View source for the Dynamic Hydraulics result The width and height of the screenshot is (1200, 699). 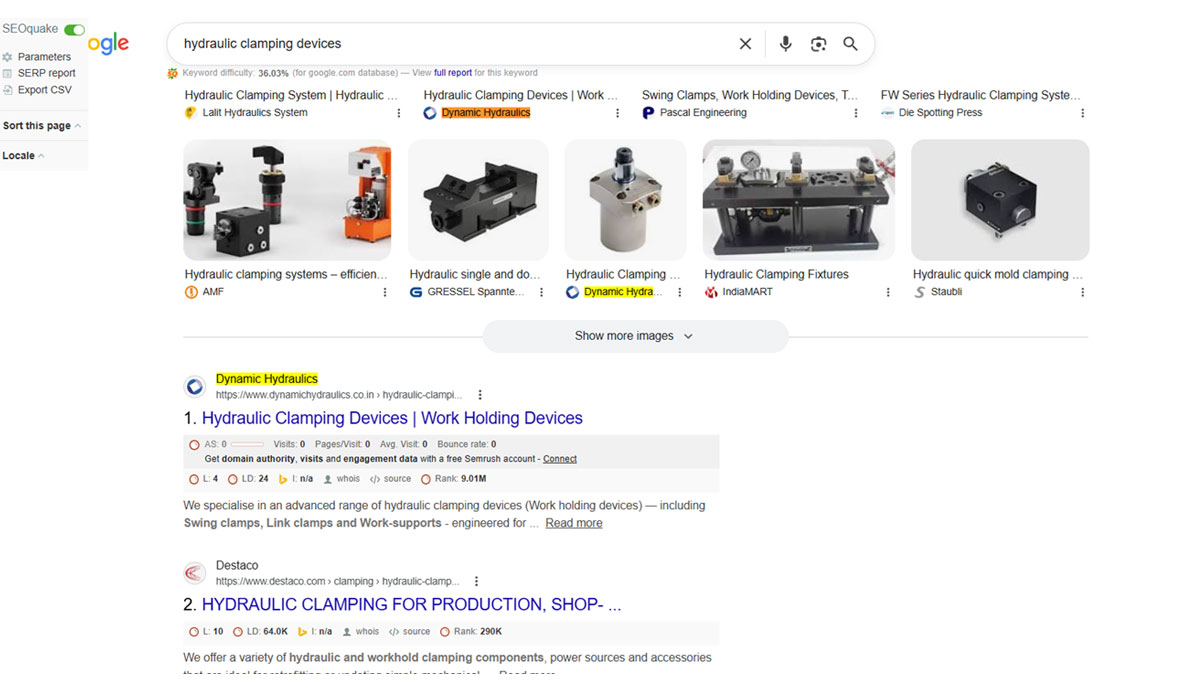point(390,479)
